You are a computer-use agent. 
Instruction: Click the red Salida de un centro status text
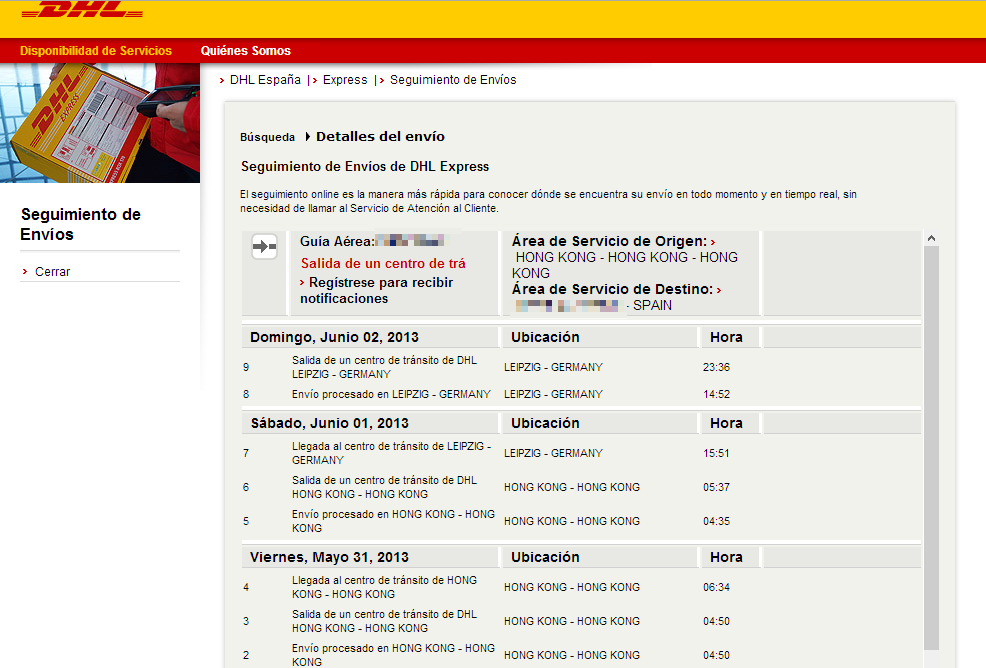tap(383, 264)
